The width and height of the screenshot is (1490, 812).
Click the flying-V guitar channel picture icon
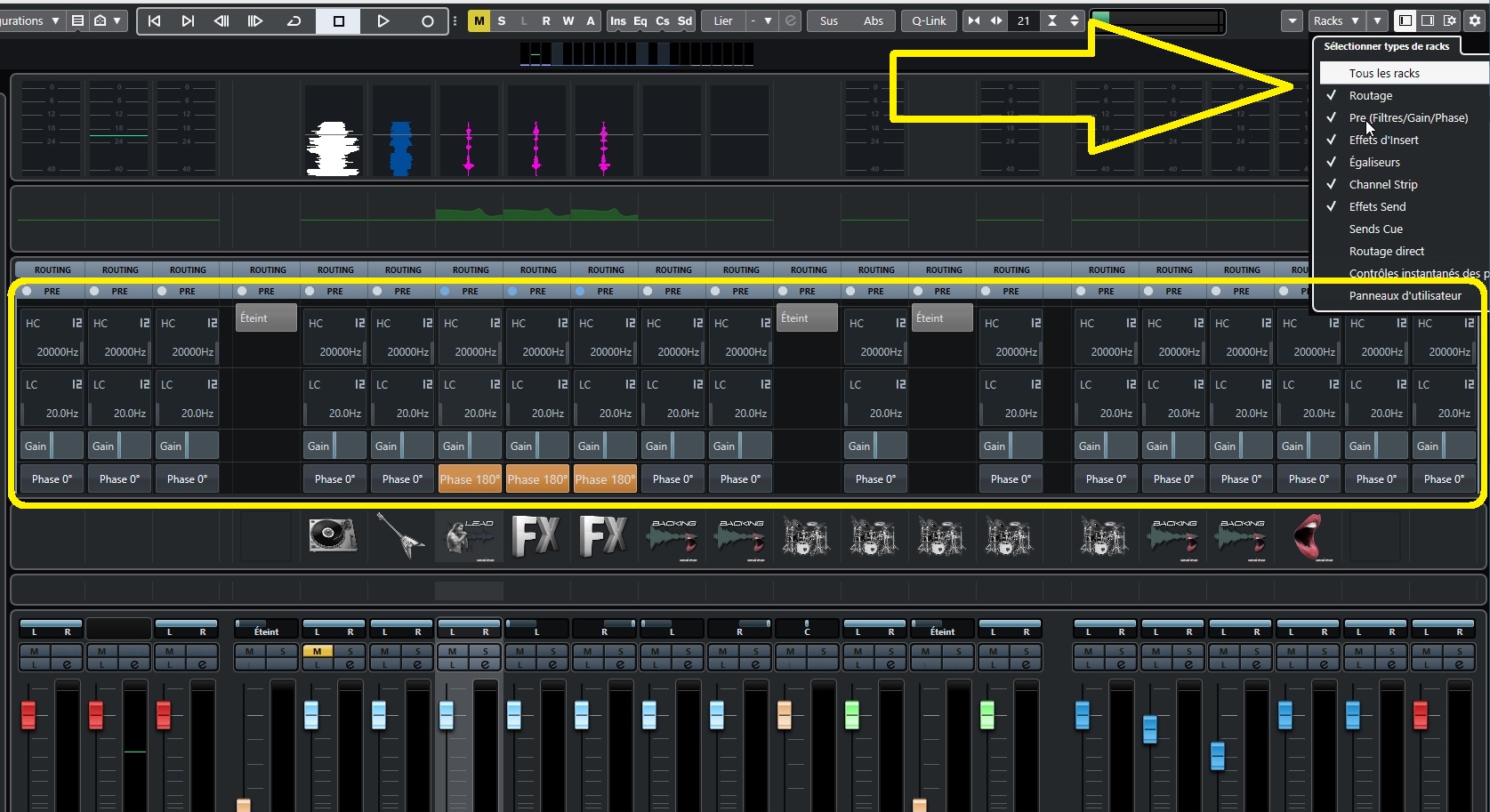point(399,536)
